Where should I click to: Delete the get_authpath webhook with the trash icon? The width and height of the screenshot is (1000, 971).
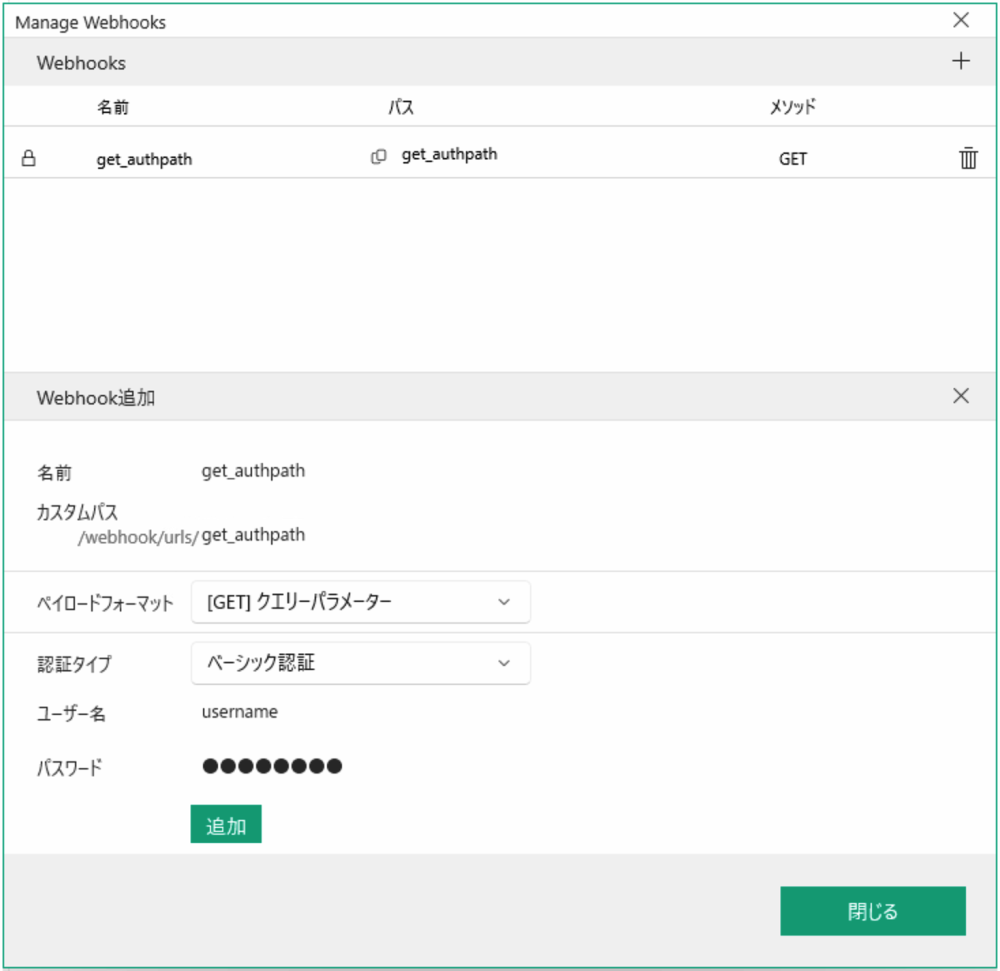[967, 157]
